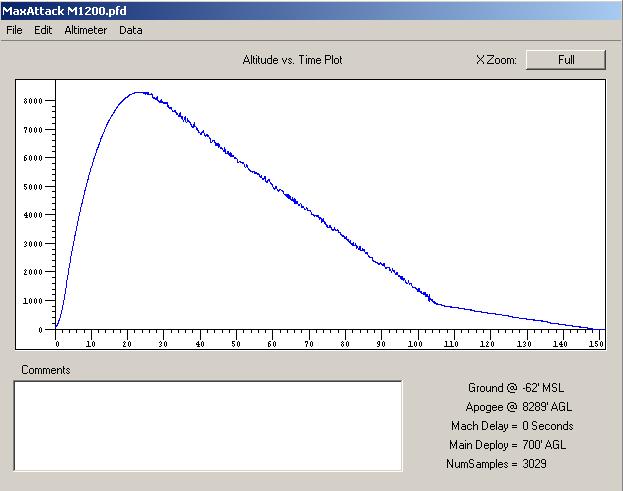Select the NumSamples = 3029 readout

(496, 464)
